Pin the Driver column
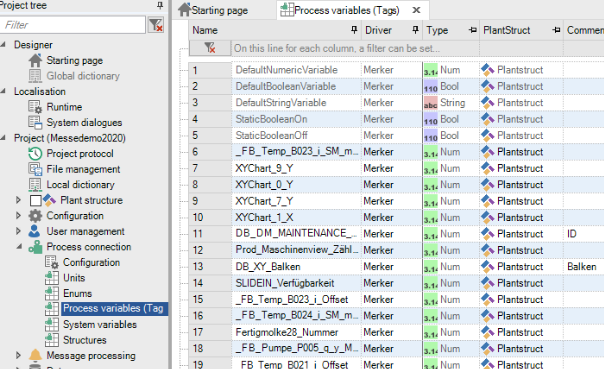 [415, 30]
